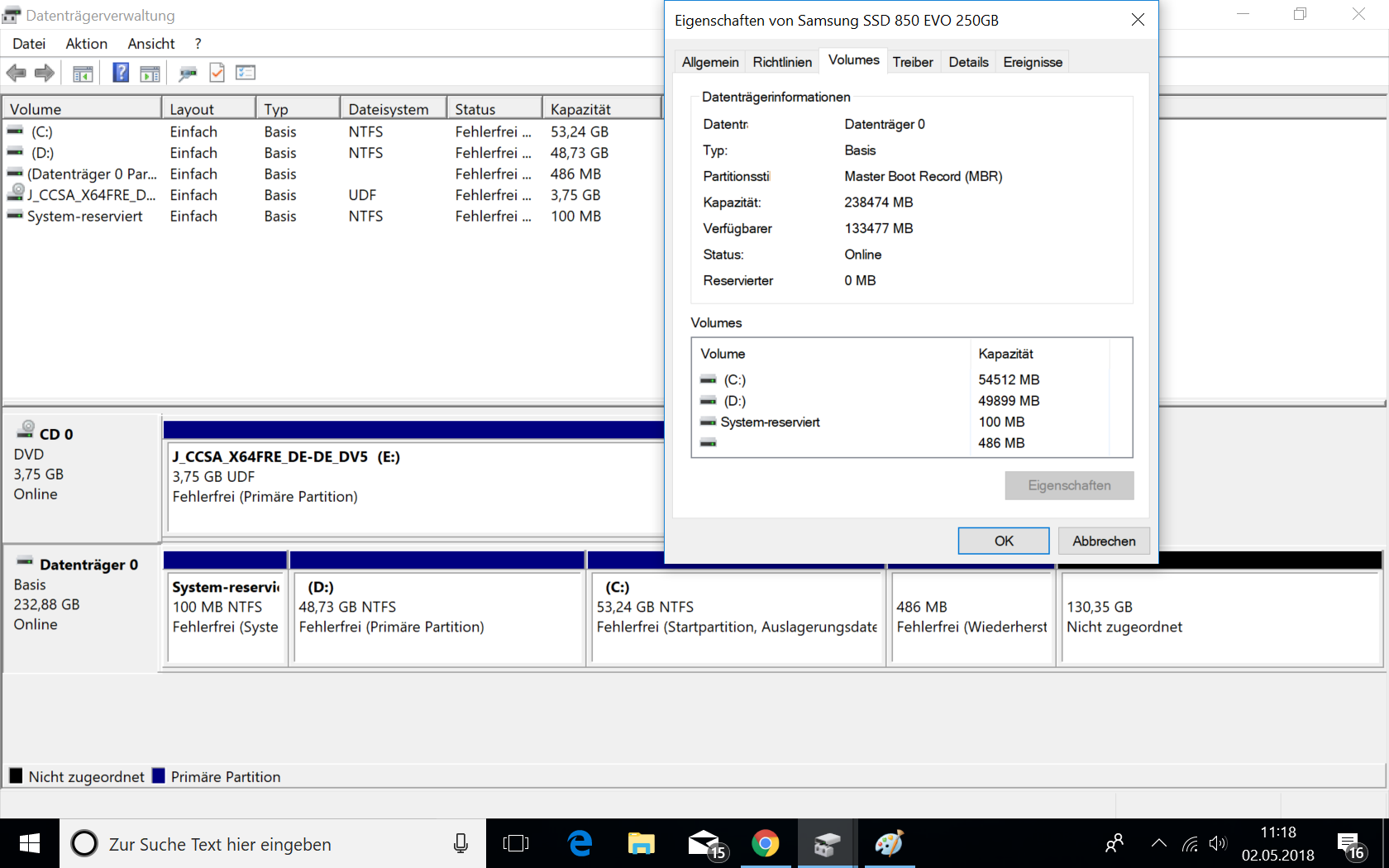Image resolution: width=1389 pixels, height=868 pixels.
Task: Open the Action Center notification icon
Action: pyautogui.click(x=1352, y=845)
